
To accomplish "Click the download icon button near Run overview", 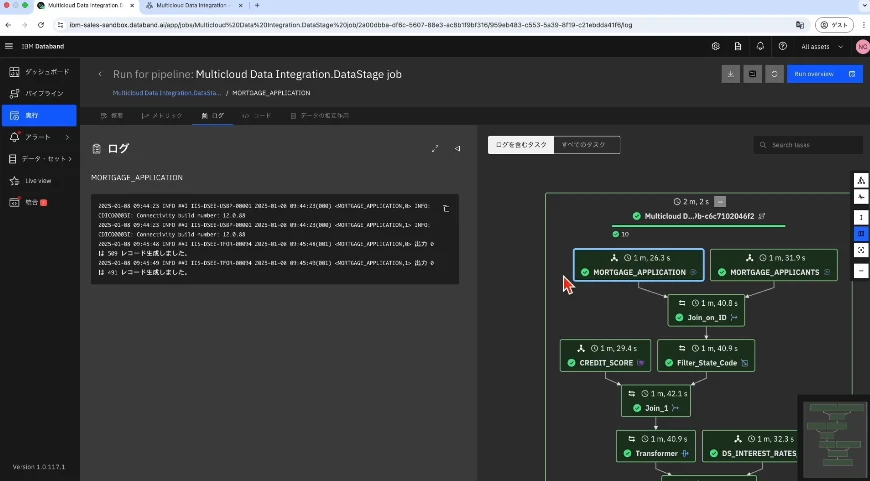I will [731, 74].
